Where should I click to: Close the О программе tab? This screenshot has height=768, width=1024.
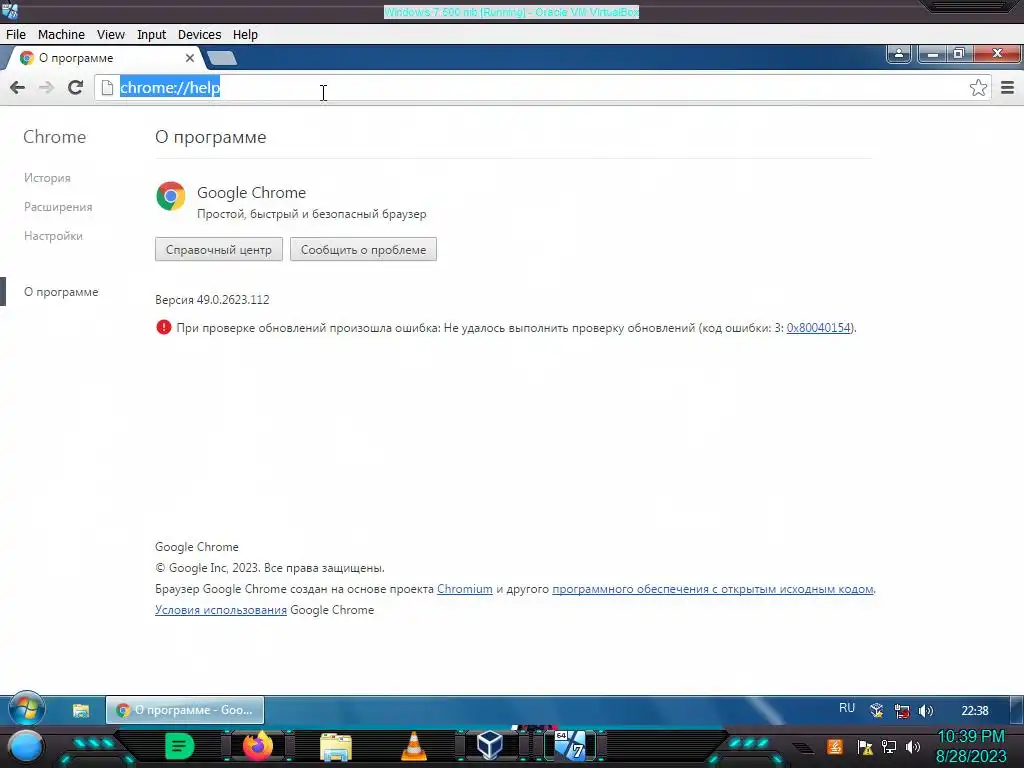coord(189,58)
